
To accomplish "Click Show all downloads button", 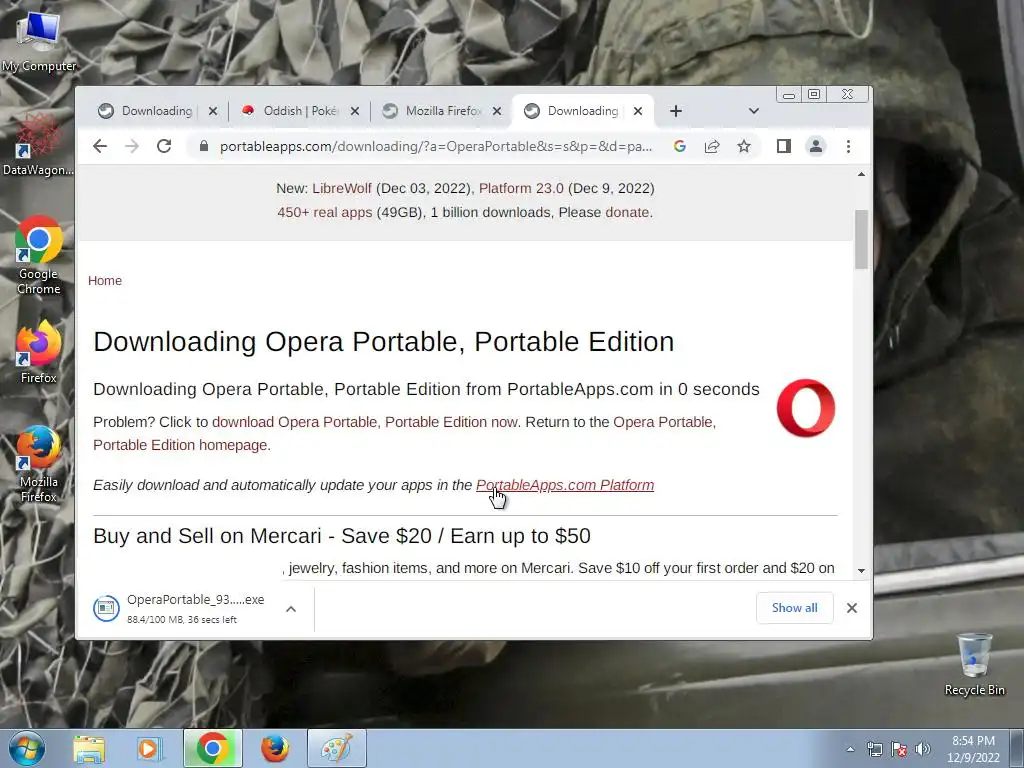I will (795, 608).
